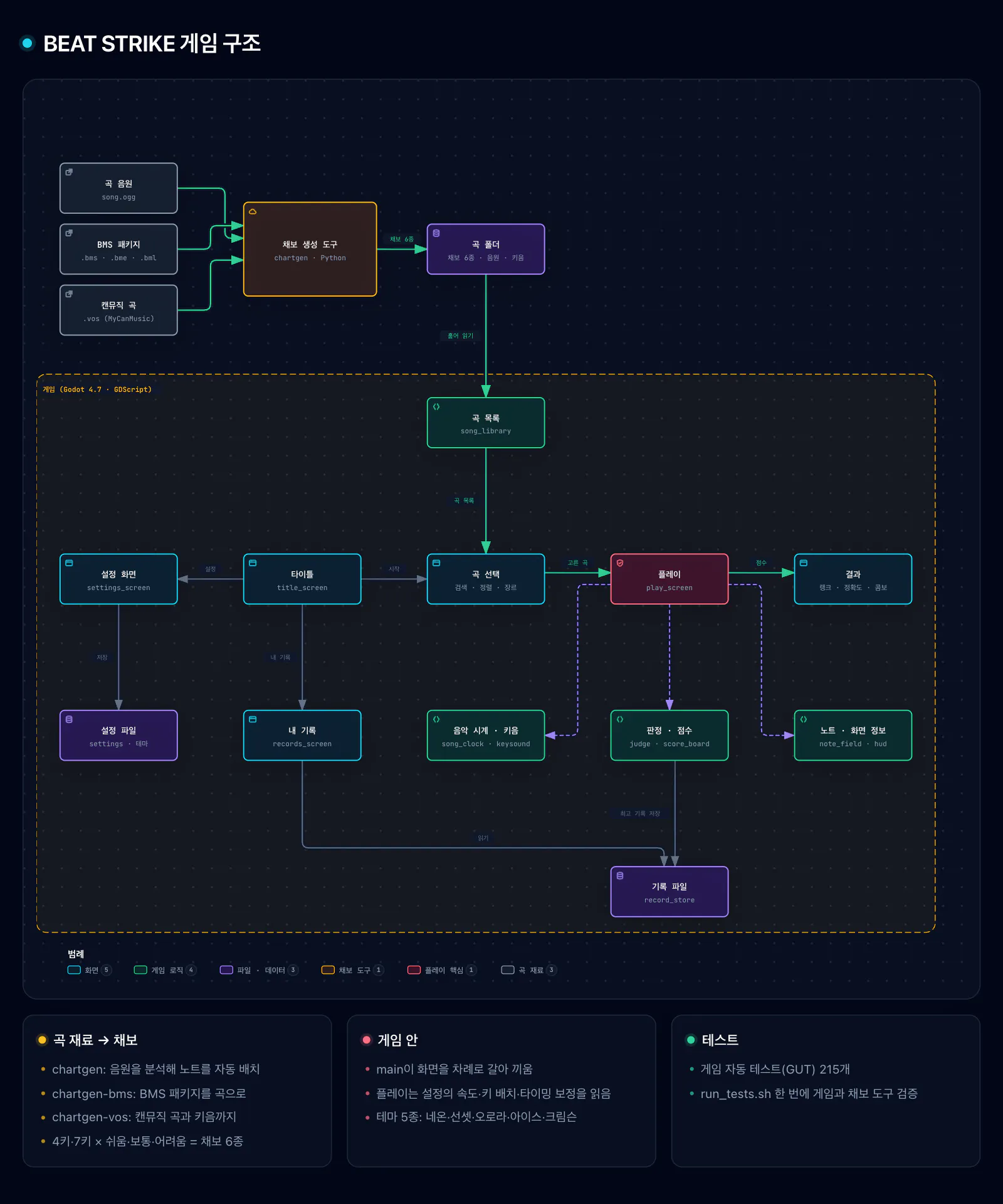Select the 플레이 핵심 legend swatch
The image size is (1003, 1204).
414,969
